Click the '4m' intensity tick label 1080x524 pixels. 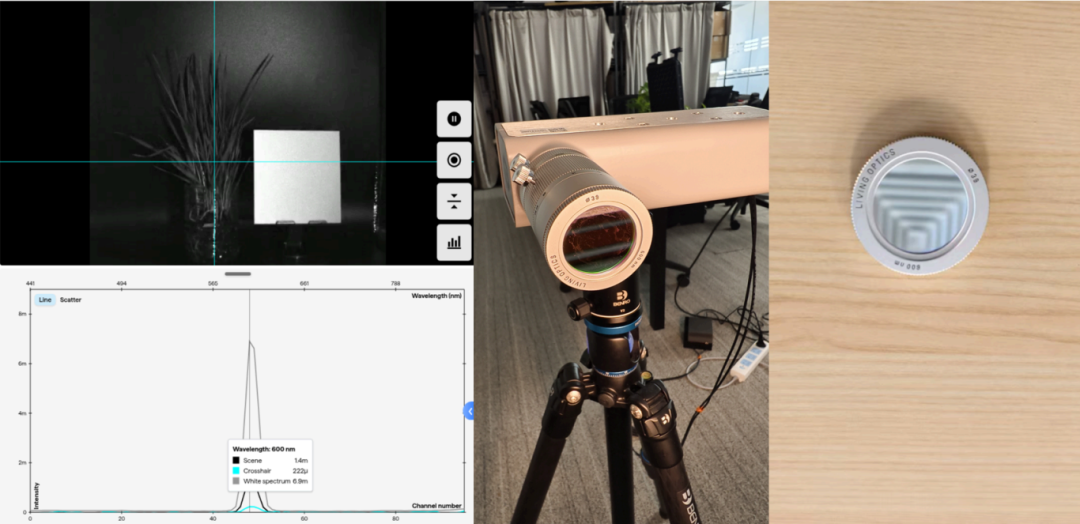tap(22, 413)
